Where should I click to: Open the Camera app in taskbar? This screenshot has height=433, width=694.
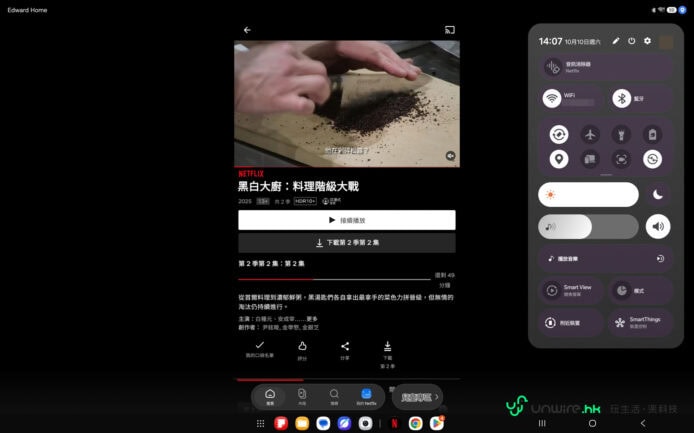365,423
